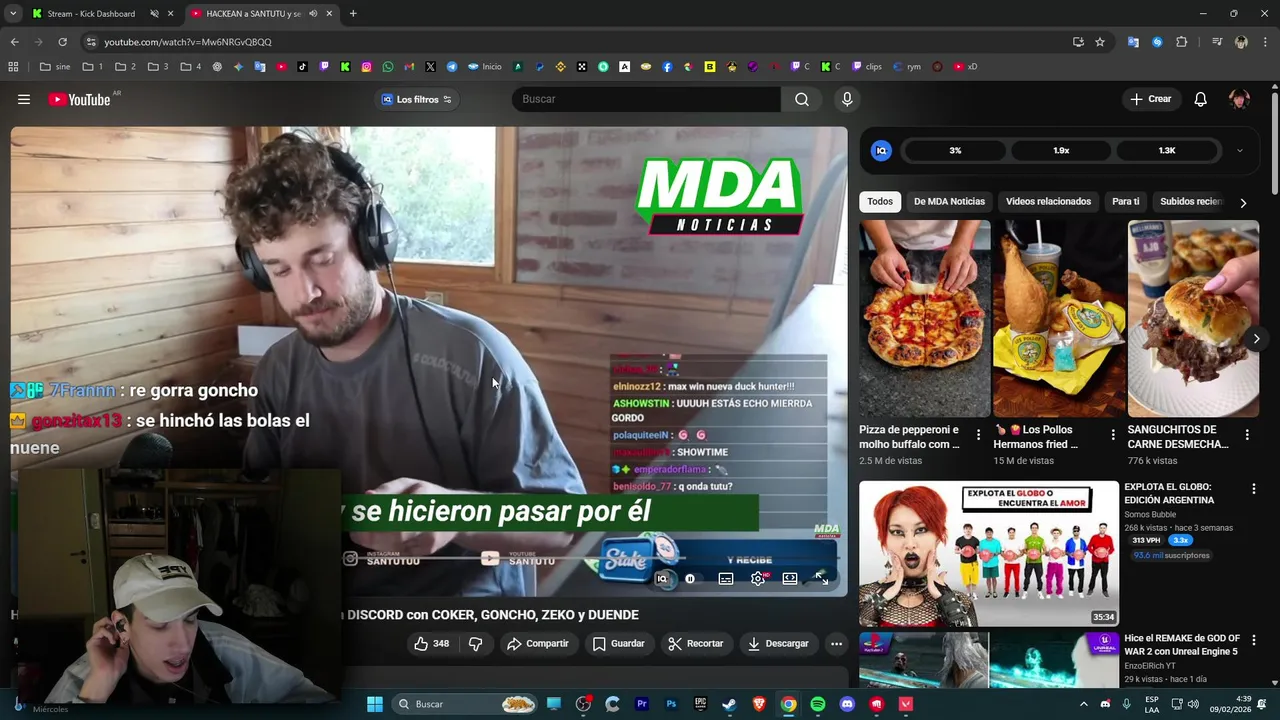The image size is (1280, 720).
Task: Open the TikTok bookmark icon
Action: click(x=303, y=67)
